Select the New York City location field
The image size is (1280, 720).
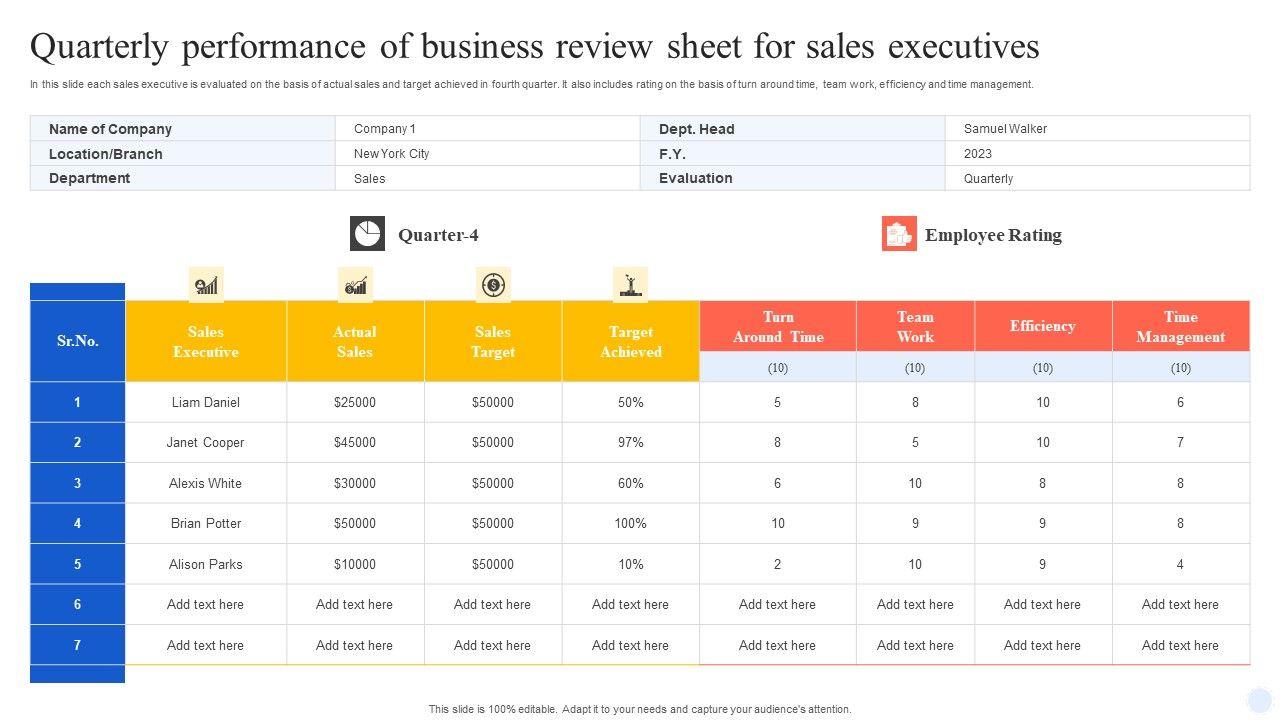coord(392,154)
